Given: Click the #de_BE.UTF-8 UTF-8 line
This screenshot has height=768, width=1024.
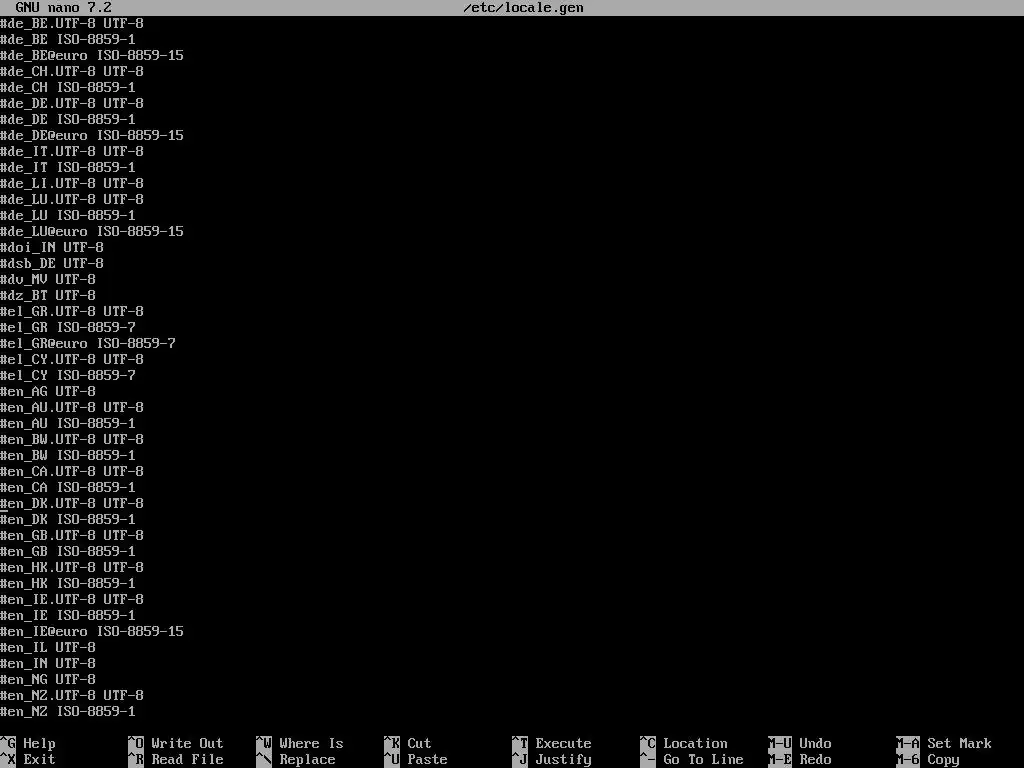Looking at the screenshot, I should (72, 24).
